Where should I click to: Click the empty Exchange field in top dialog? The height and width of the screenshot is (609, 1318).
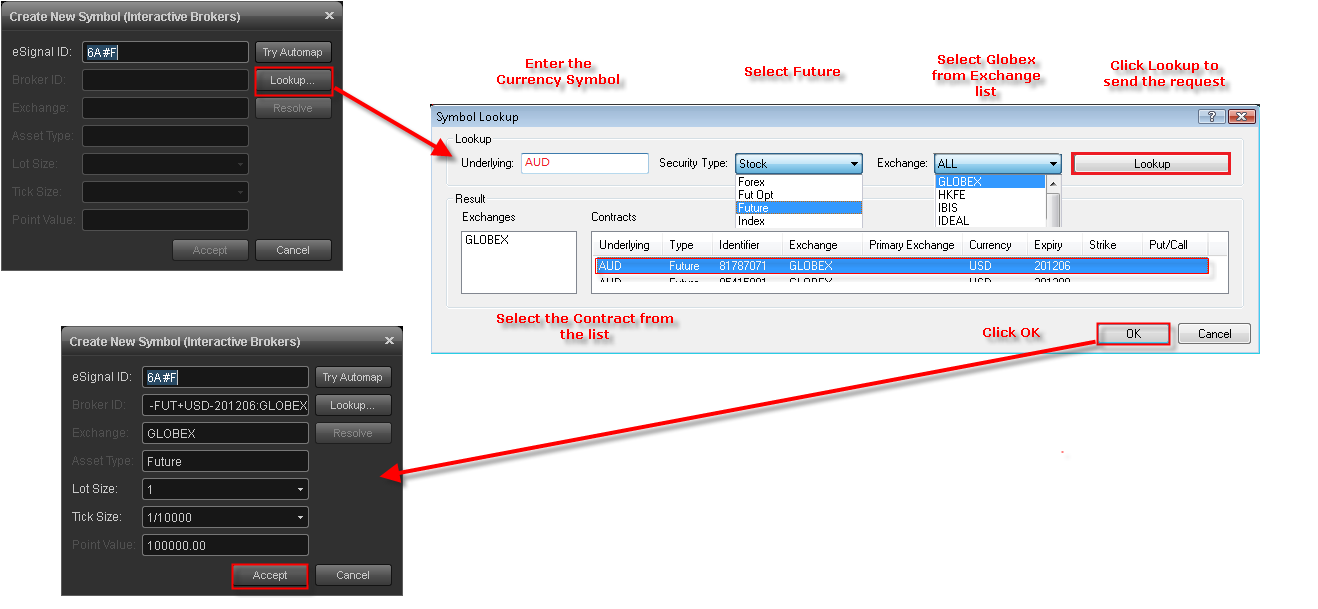tap(165, 108)
